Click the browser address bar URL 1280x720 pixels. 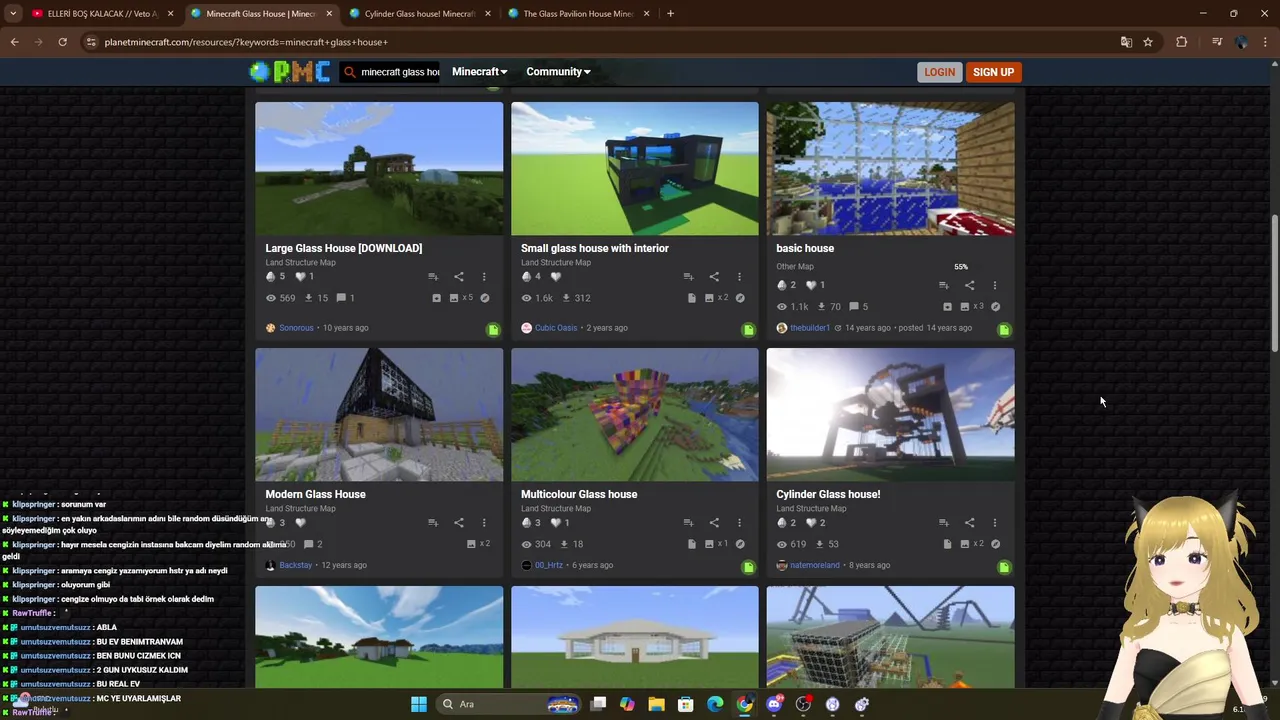pyautogui.click(x=246, y=42)
